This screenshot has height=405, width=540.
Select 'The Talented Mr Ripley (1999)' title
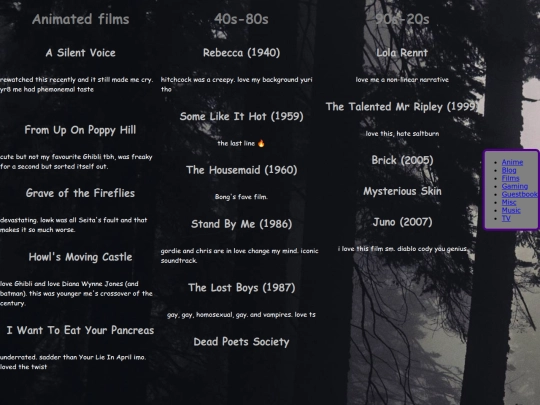pyautogui.click(x=402, y=107)
